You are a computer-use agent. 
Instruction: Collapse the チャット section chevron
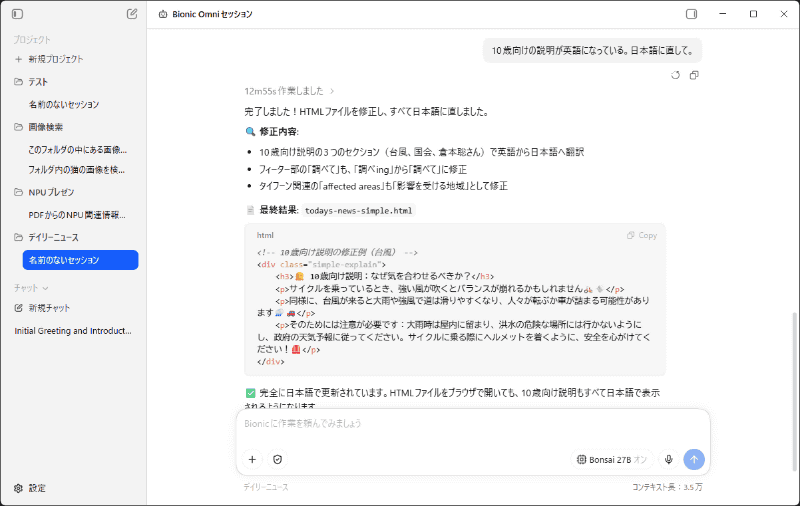point(45,288)
